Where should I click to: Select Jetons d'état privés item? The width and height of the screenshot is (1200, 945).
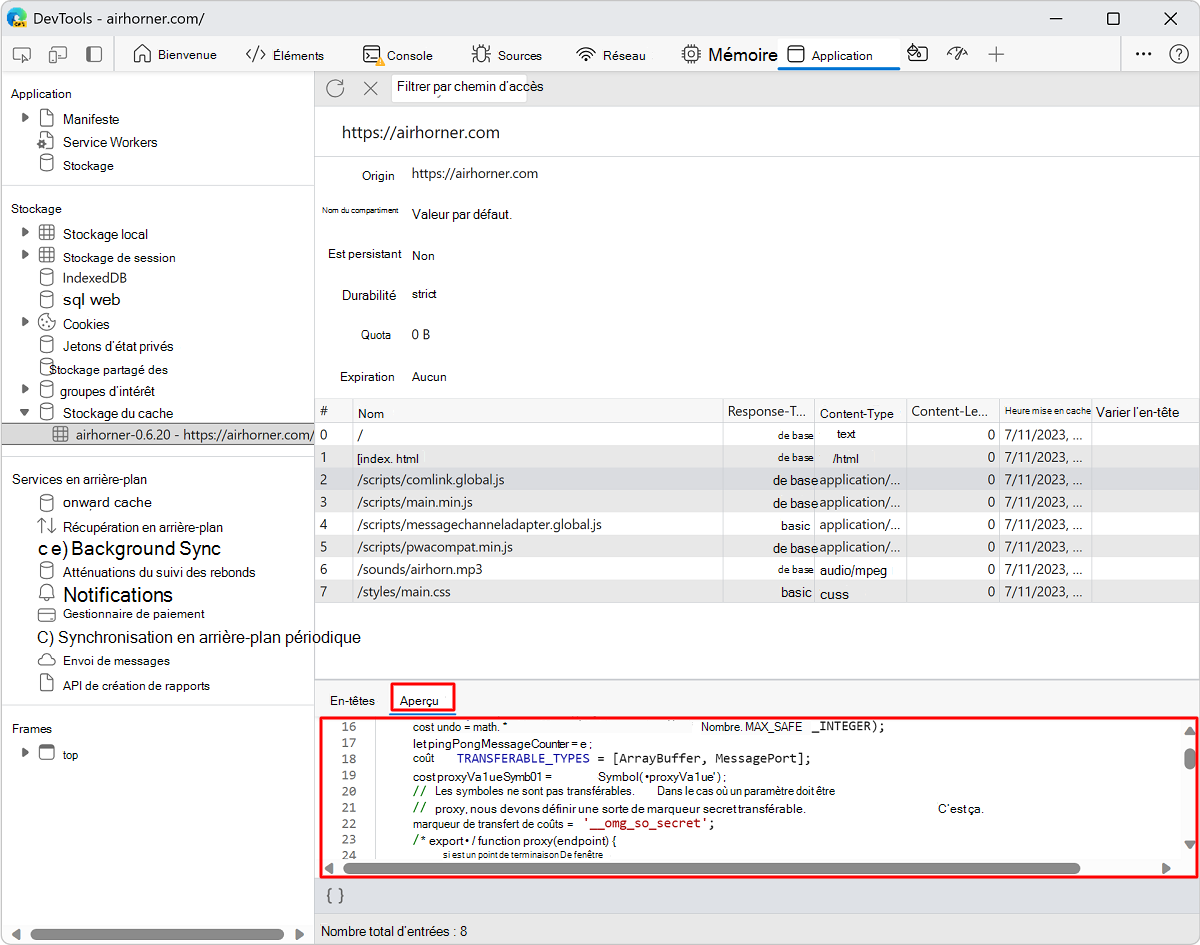pyautogui.click(x=118, y=346)
